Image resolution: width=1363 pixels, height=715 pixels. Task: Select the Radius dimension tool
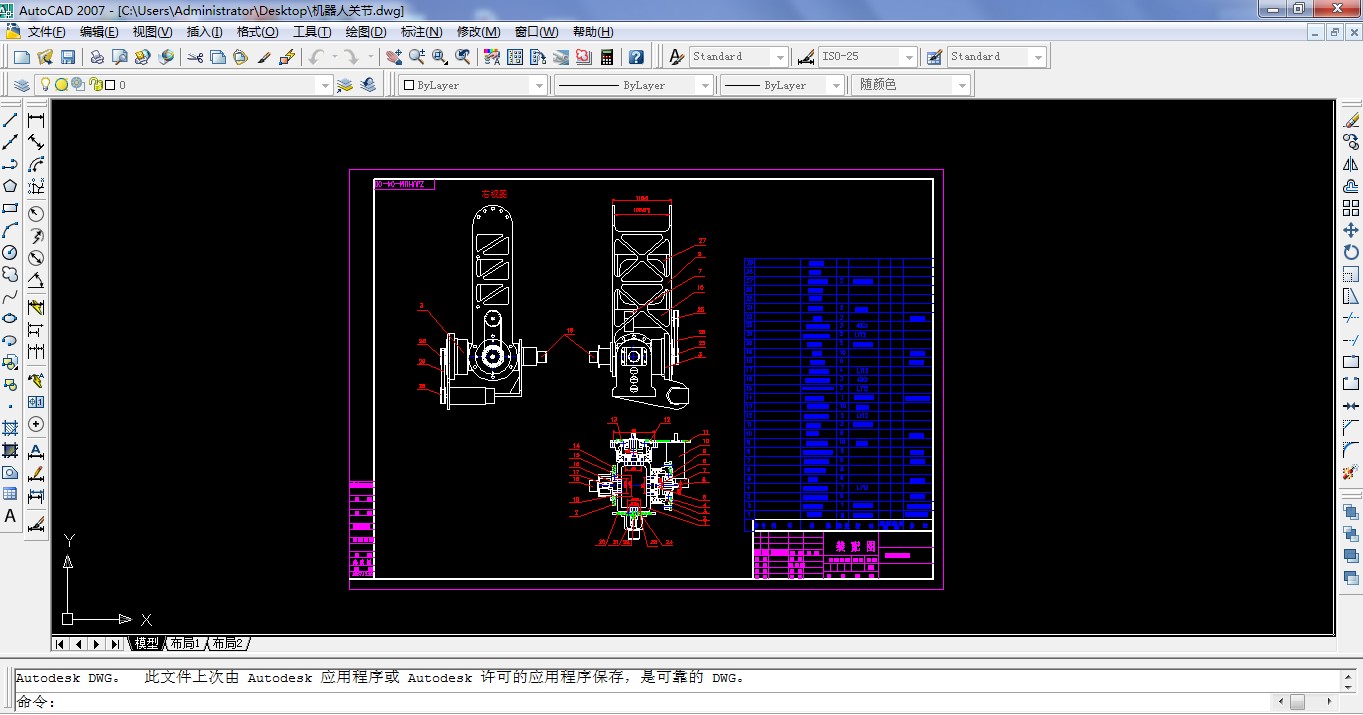(36, 213)
